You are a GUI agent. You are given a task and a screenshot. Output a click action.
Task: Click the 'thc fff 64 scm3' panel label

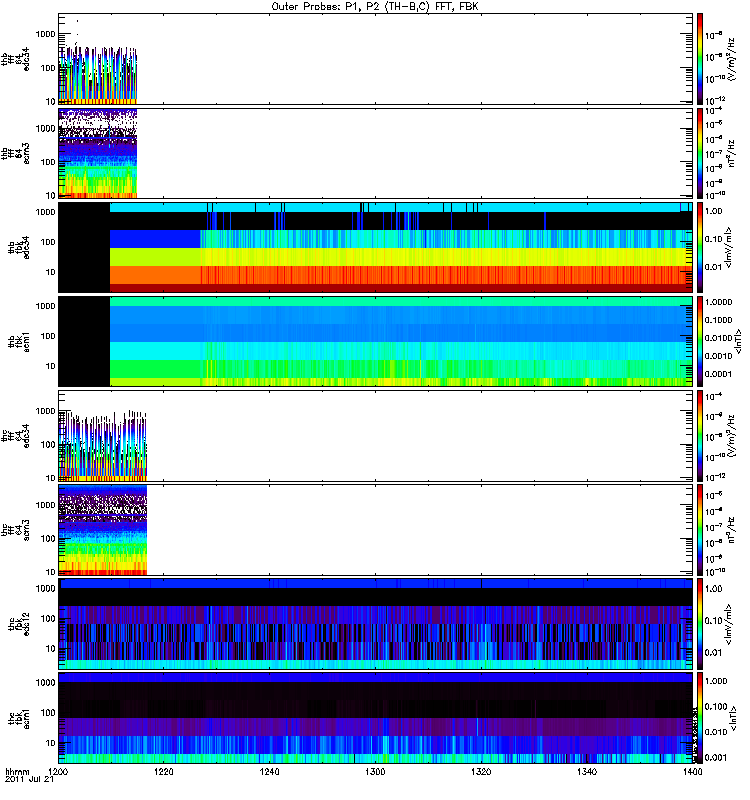coord(15,531)
